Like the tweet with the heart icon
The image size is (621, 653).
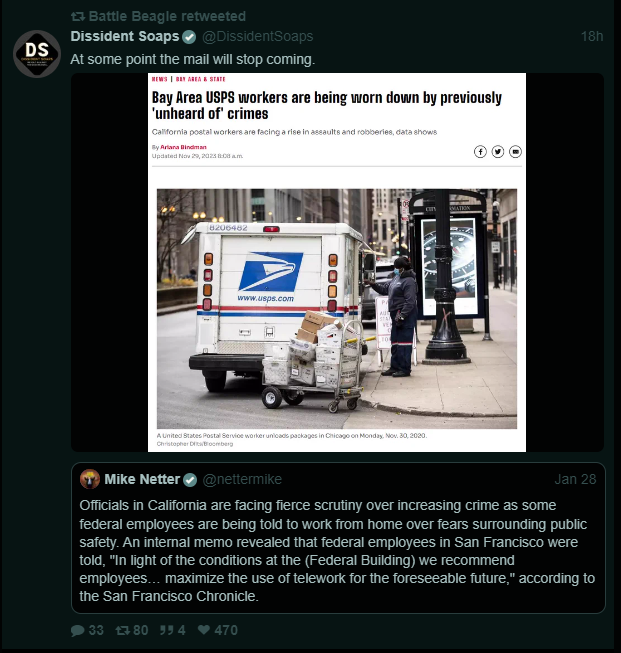[x=204, y=630]
